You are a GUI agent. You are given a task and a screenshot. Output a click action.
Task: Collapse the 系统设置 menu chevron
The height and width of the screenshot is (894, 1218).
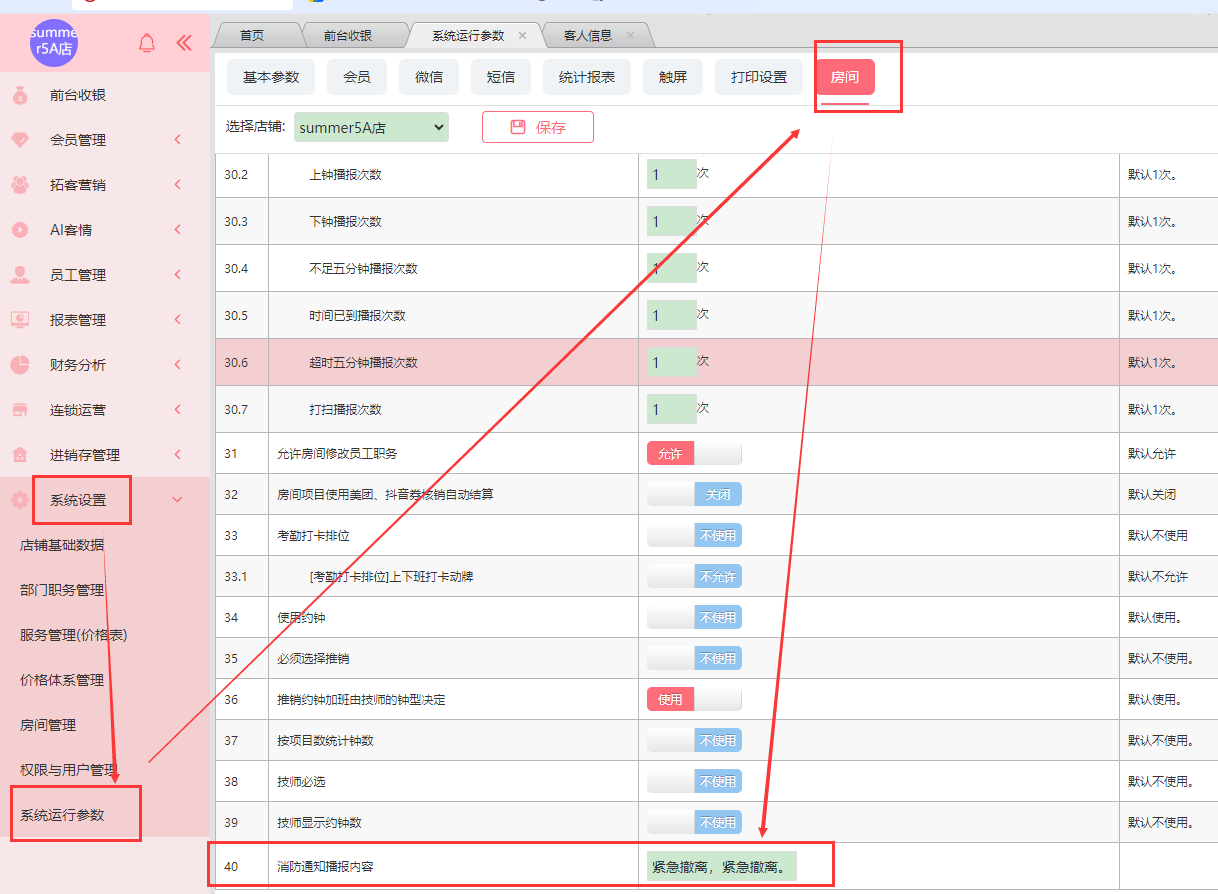pyautogui.click(x=178, y=500)
